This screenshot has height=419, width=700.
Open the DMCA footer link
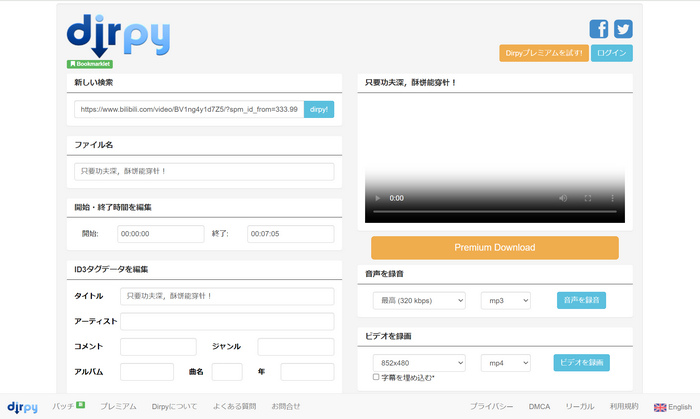tap(539, 407)
